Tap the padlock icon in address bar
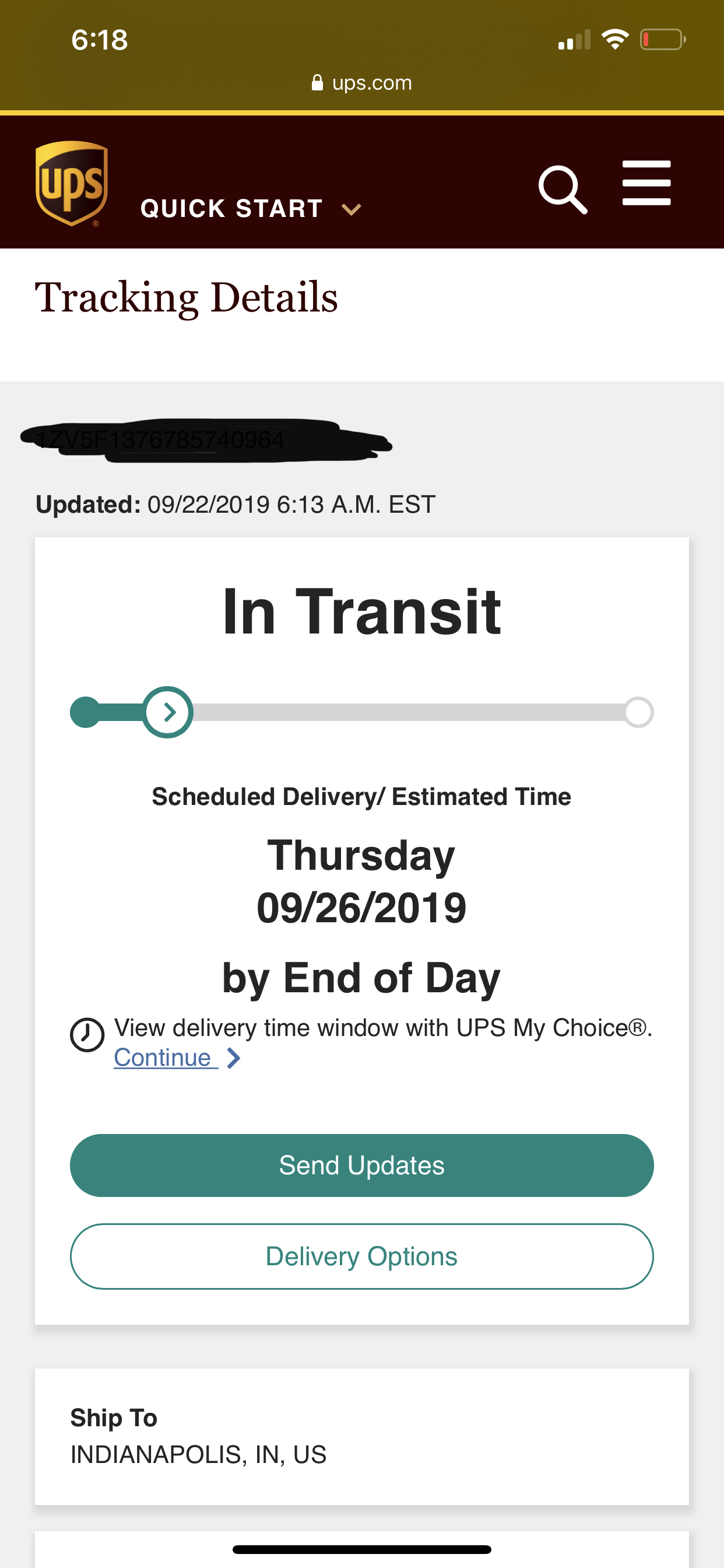The height and width of the screenshot is (1568, 724). pyautogui.click(x=317, y=83)
